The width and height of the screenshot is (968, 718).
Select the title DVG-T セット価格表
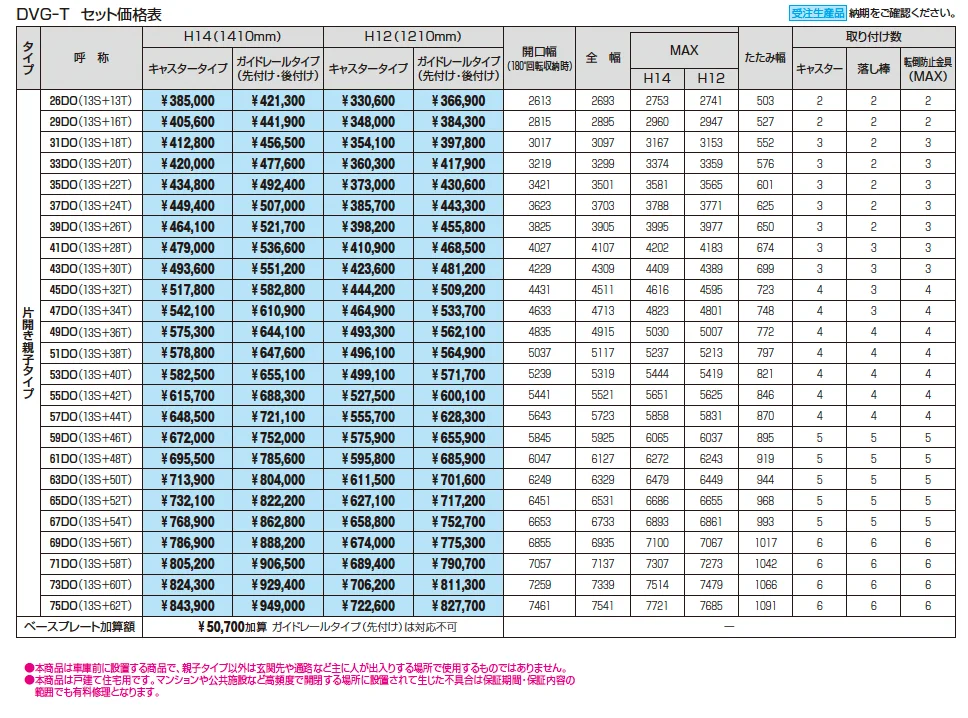pyautogui.click(x=89, y=14)
